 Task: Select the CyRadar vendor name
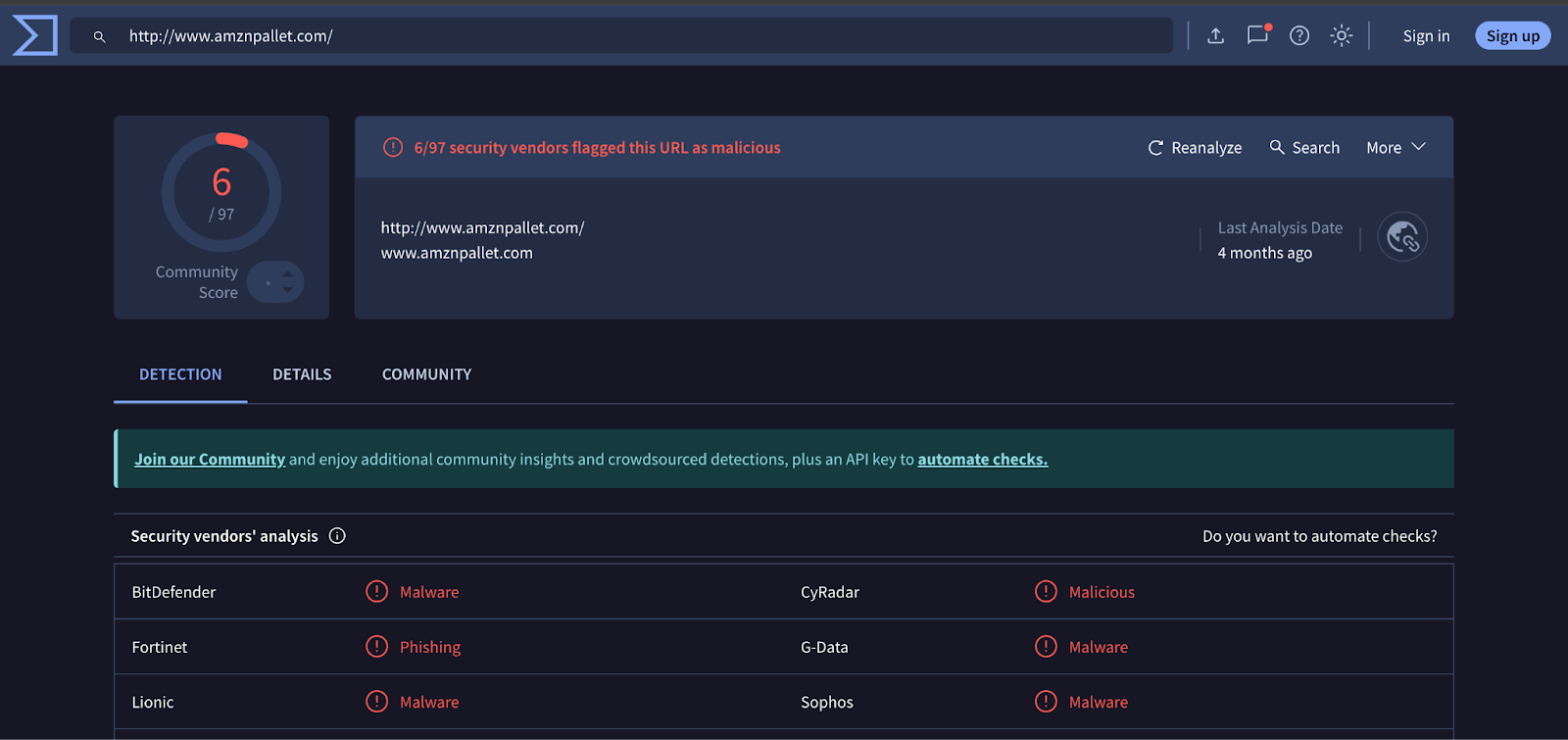[x=830, y=592]
